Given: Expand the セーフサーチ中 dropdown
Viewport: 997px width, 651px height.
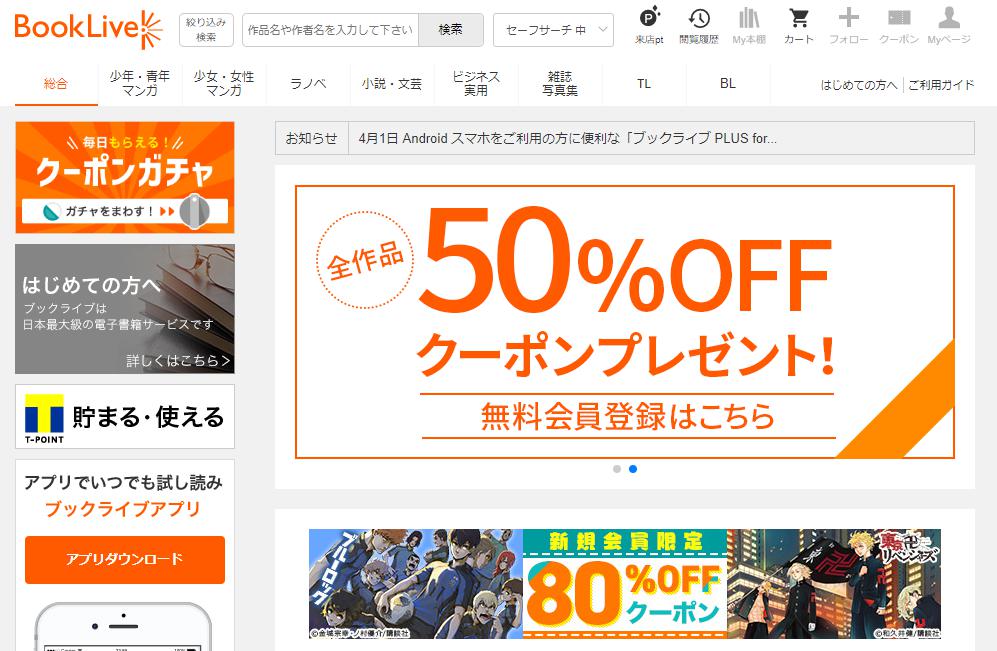Looking at the screenshot, I should (553, 30).
